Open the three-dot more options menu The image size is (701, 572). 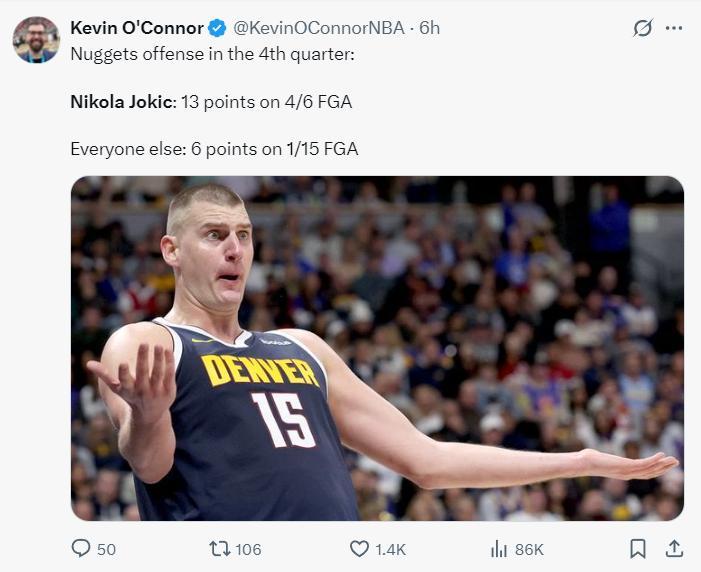673,28
